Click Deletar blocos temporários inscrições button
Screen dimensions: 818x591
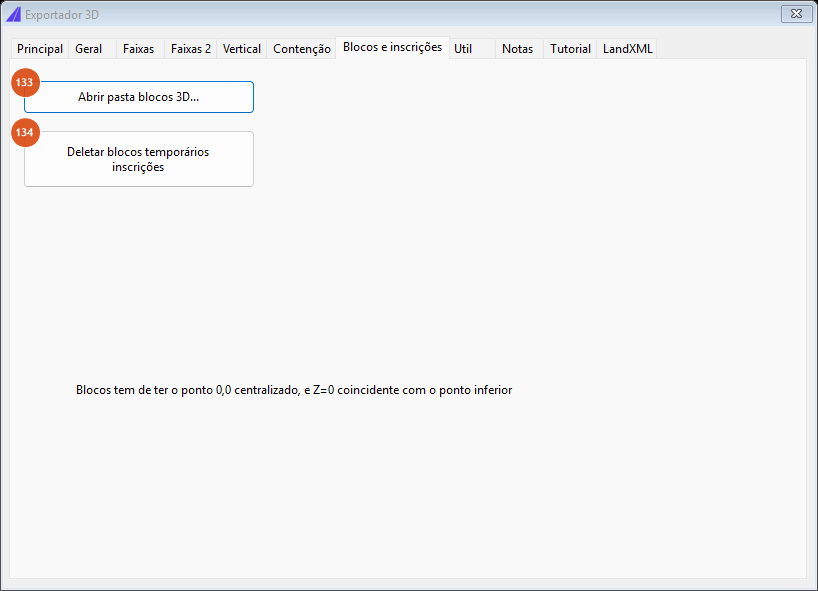(139, 159)
